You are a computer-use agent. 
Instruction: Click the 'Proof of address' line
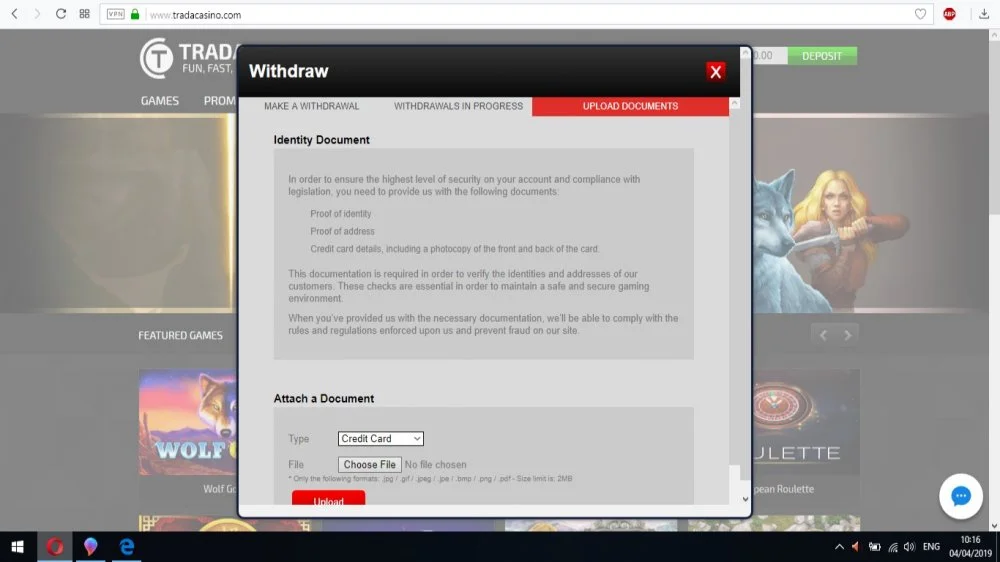click(342, 231)
